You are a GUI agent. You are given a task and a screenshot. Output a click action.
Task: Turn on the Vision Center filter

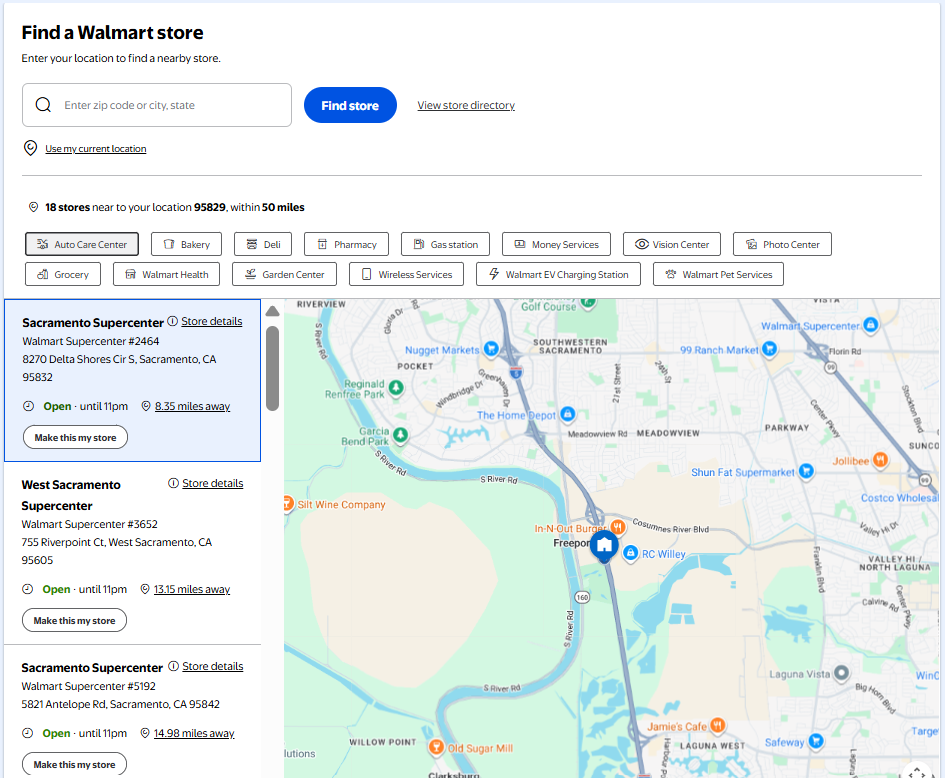(671, 244)
